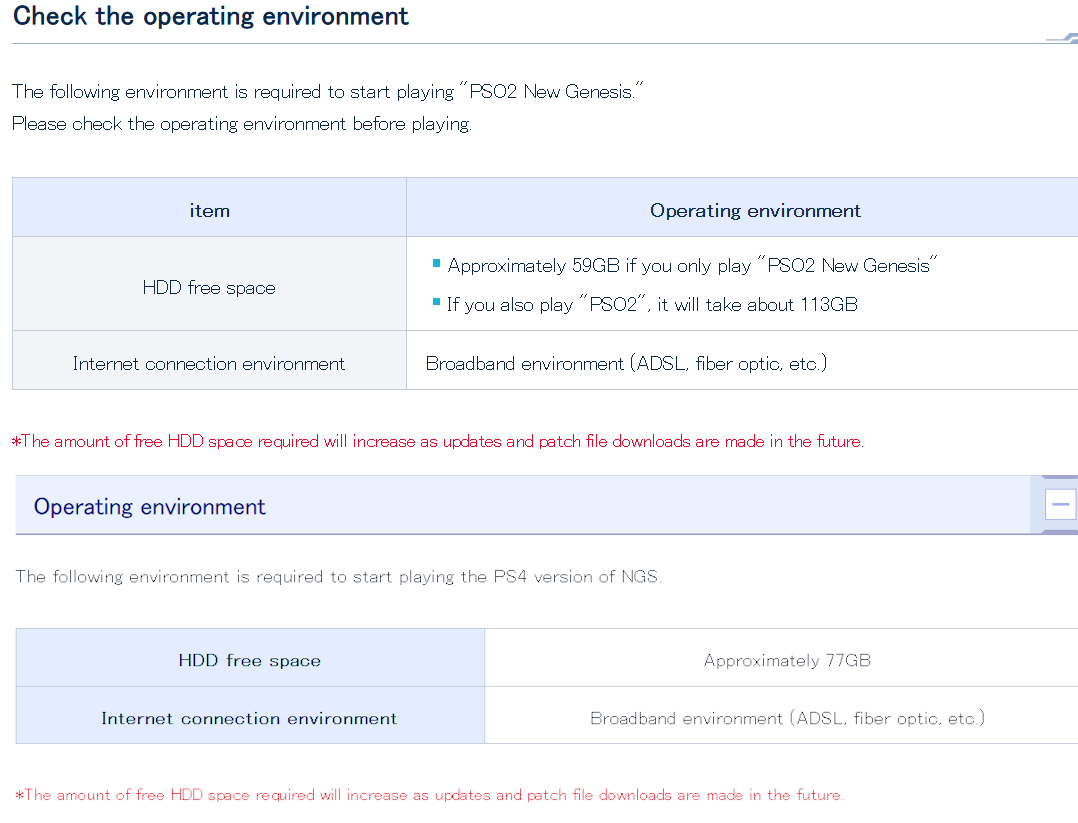Image resolution: width=1078 pixels, height=823 pixels.
Task: Click the "Check the operating environment" page heading
Action: pyautogui.click(x=211, y=17)
